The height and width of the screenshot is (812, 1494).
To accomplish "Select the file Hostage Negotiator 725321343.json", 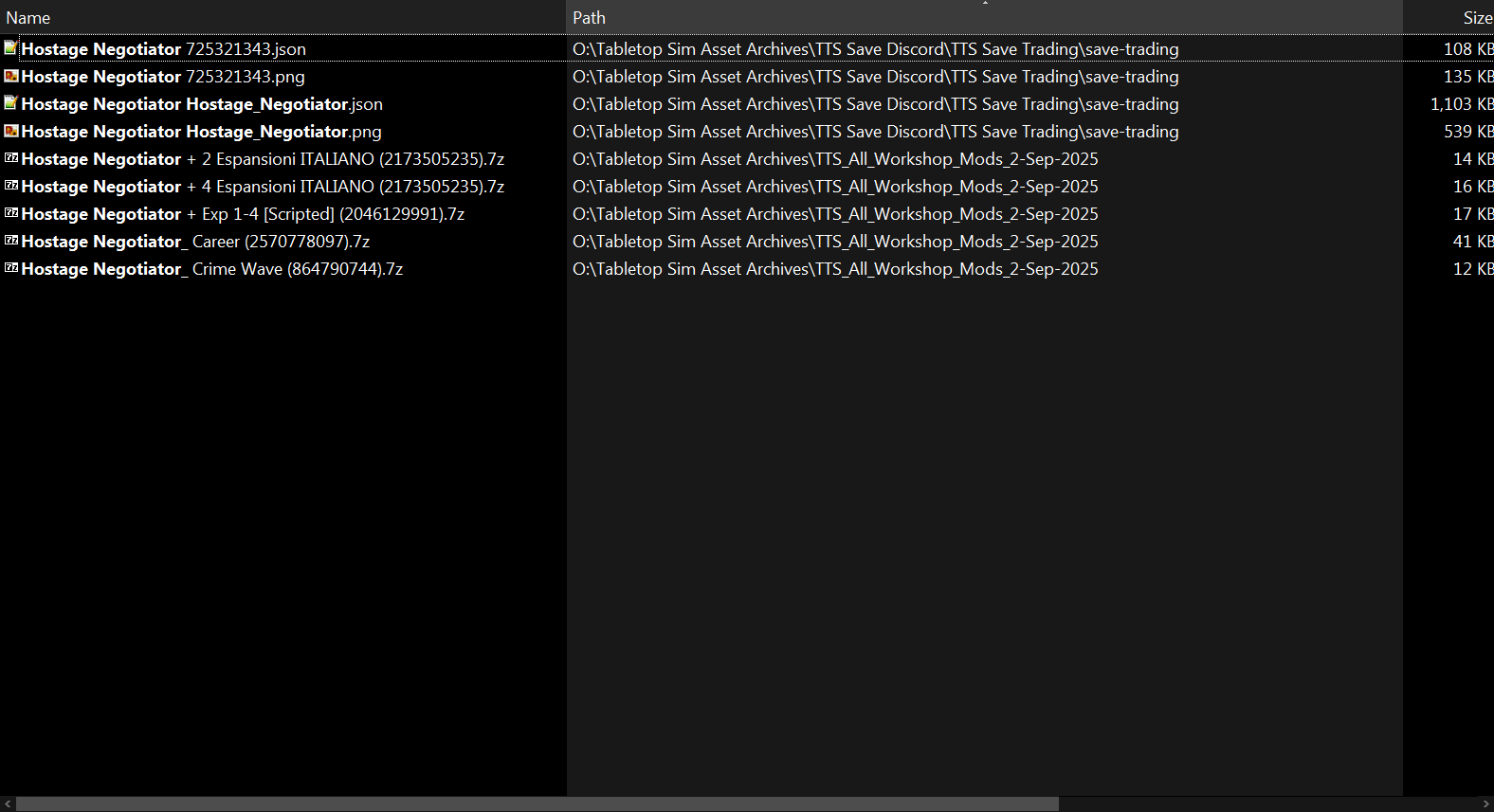I will tap(163, 49).
